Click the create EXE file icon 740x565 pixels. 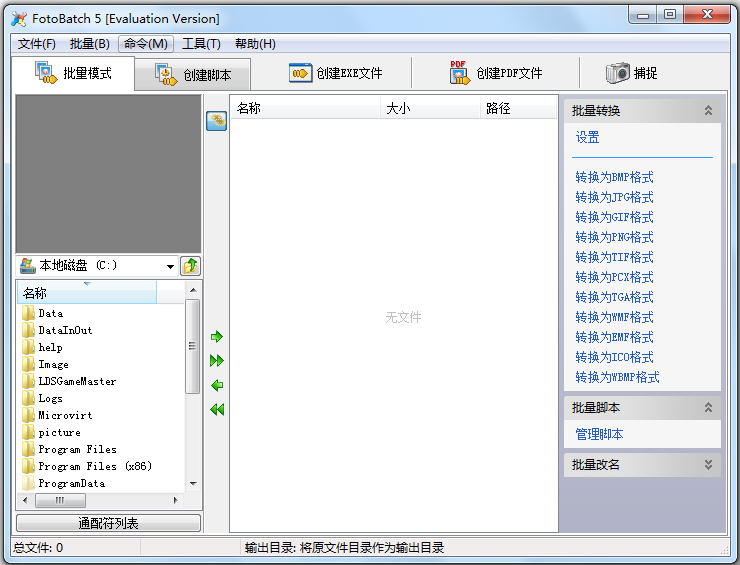coord(300,73)
